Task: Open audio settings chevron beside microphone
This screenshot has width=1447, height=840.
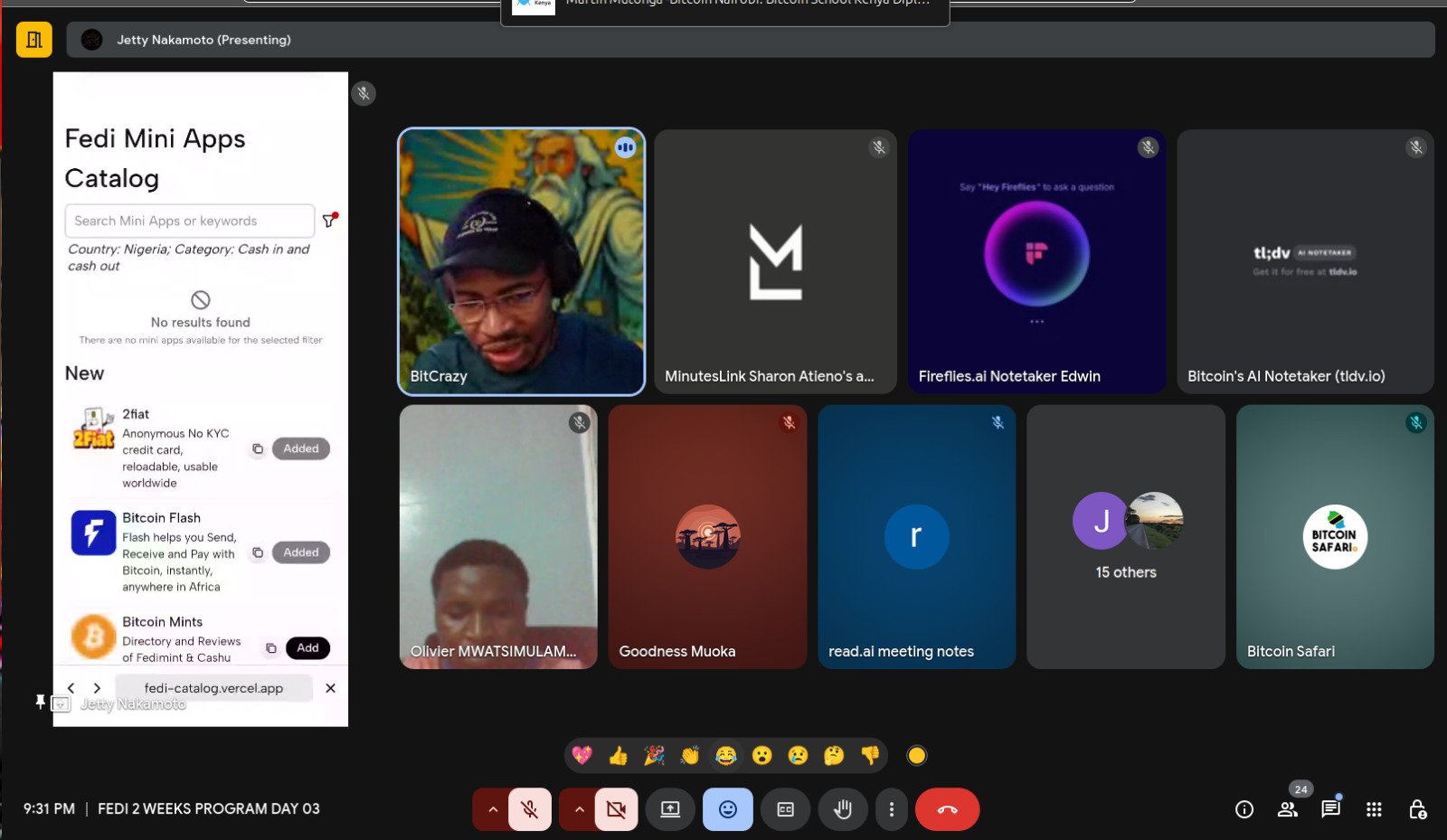Action: pyautogui.click(x=492, y=809)
